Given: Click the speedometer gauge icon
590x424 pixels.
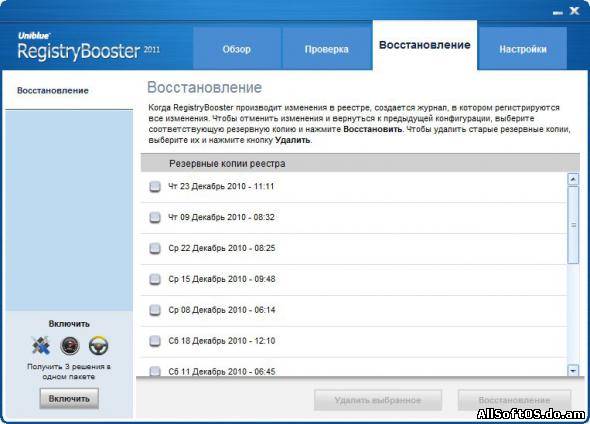Looking at the screenshot, I should click(x=70, y=345).
